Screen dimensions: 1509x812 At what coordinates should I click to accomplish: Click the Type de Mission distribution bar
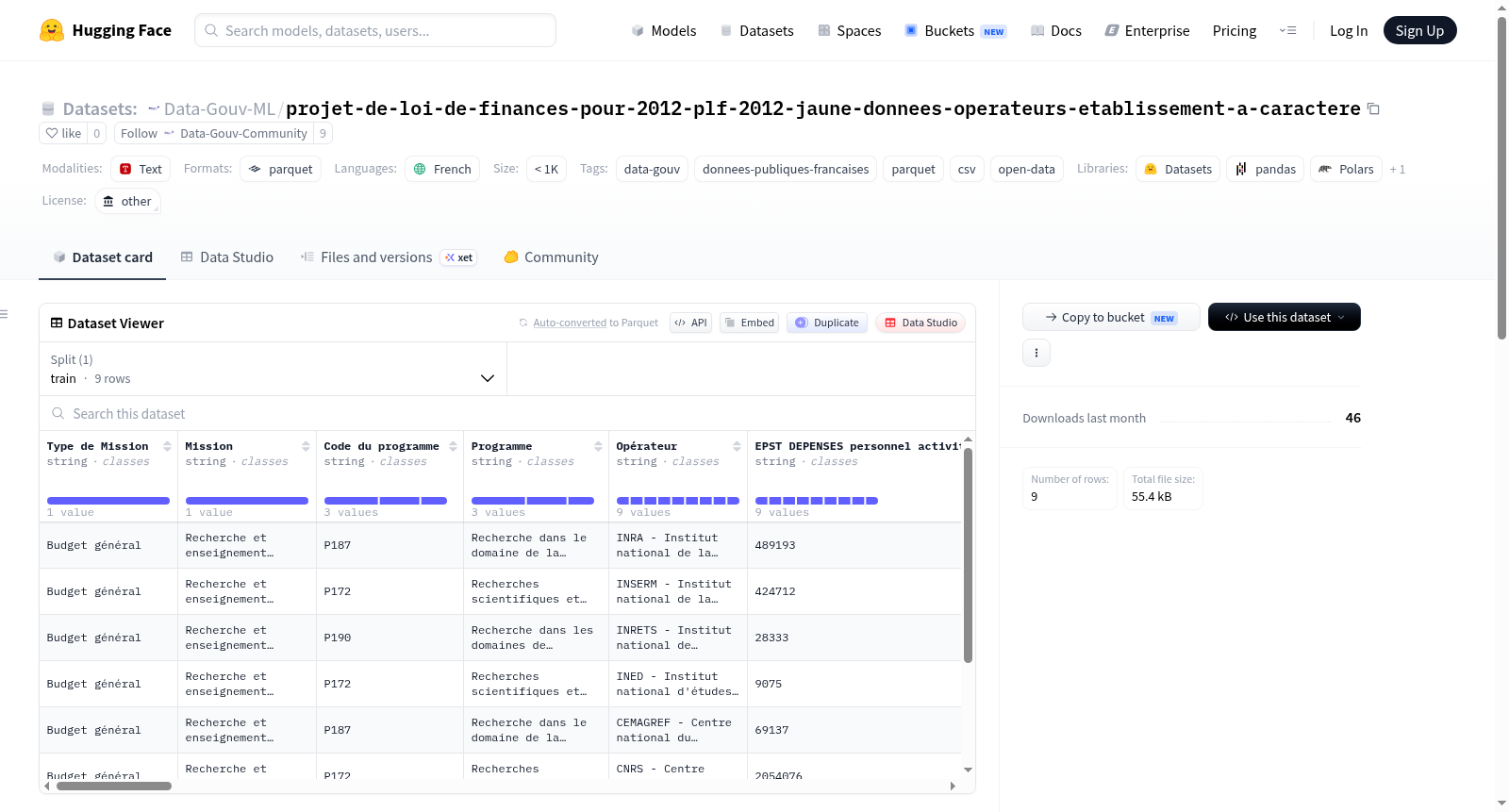(108, 501)
